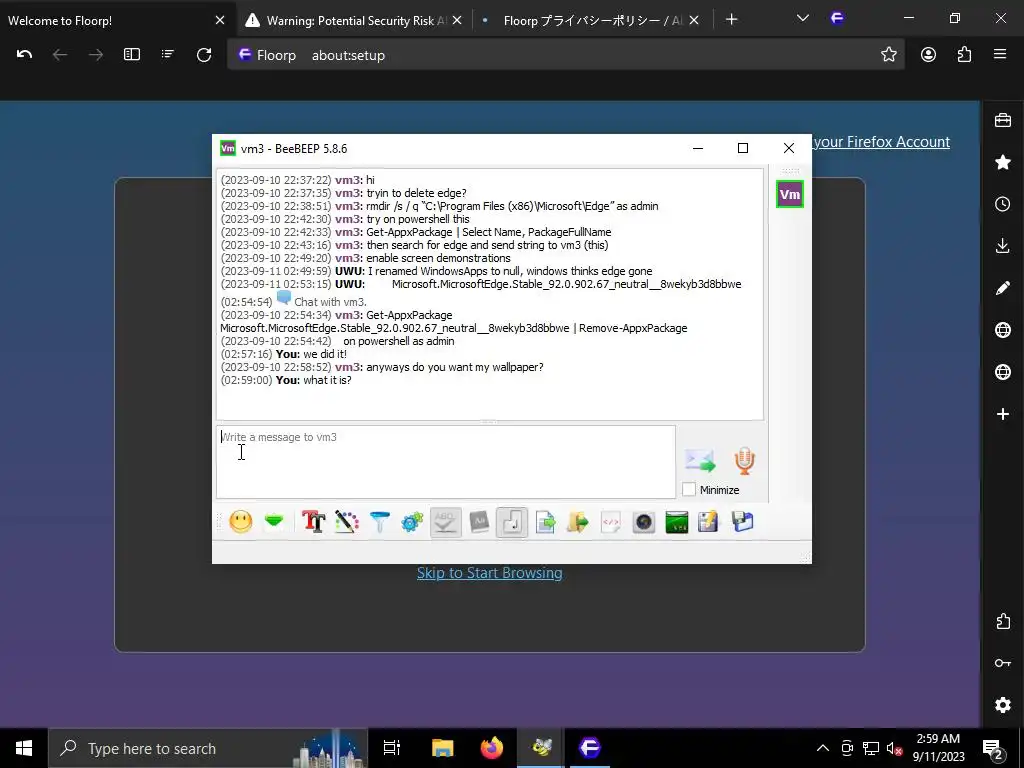
Task: Close the Security Risk warning tab
Action: [x=457, y=20]
